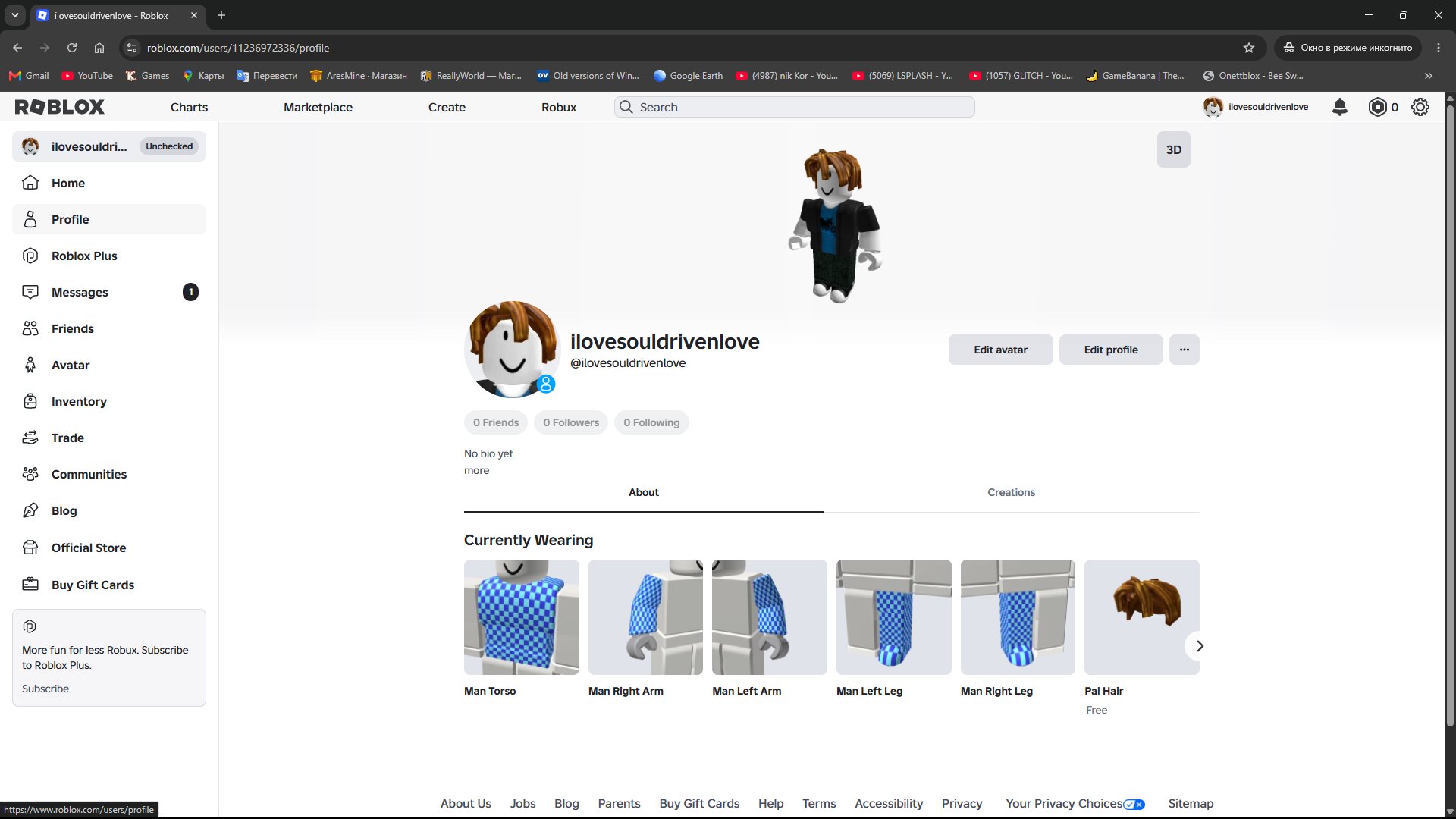
Task: Open the new tab plus button
Action: click(x=221, y=15)
